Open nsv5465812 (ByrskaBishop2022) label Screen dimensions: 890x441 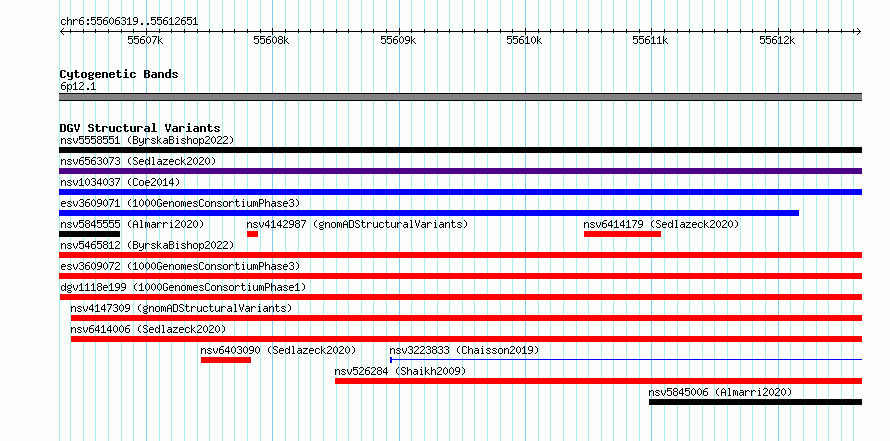point(147,245)
